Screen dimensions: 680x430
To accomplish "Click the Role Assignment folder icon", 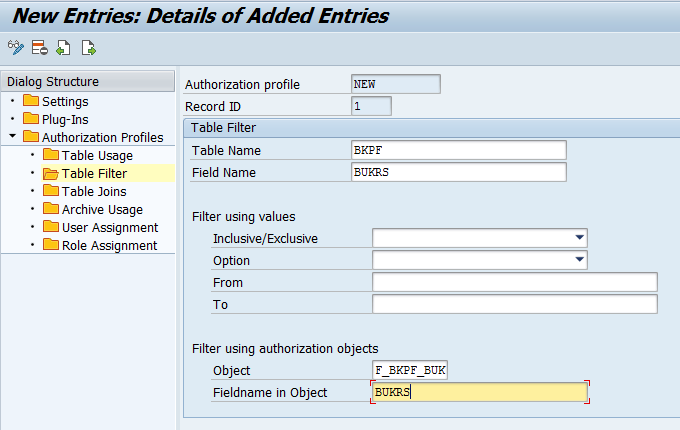I will coord(51,244).
